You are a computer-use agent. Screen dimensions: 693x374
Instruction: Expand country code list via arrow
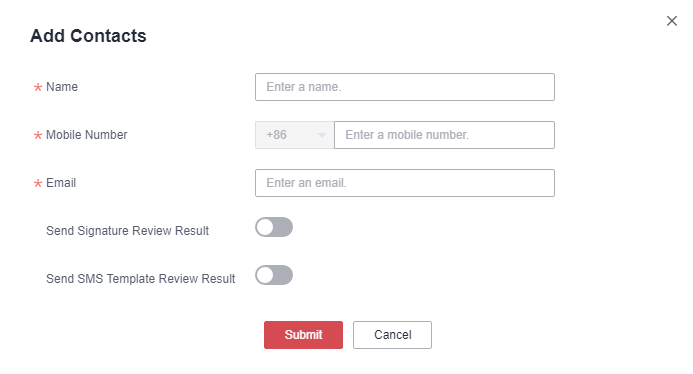[322, 135]
